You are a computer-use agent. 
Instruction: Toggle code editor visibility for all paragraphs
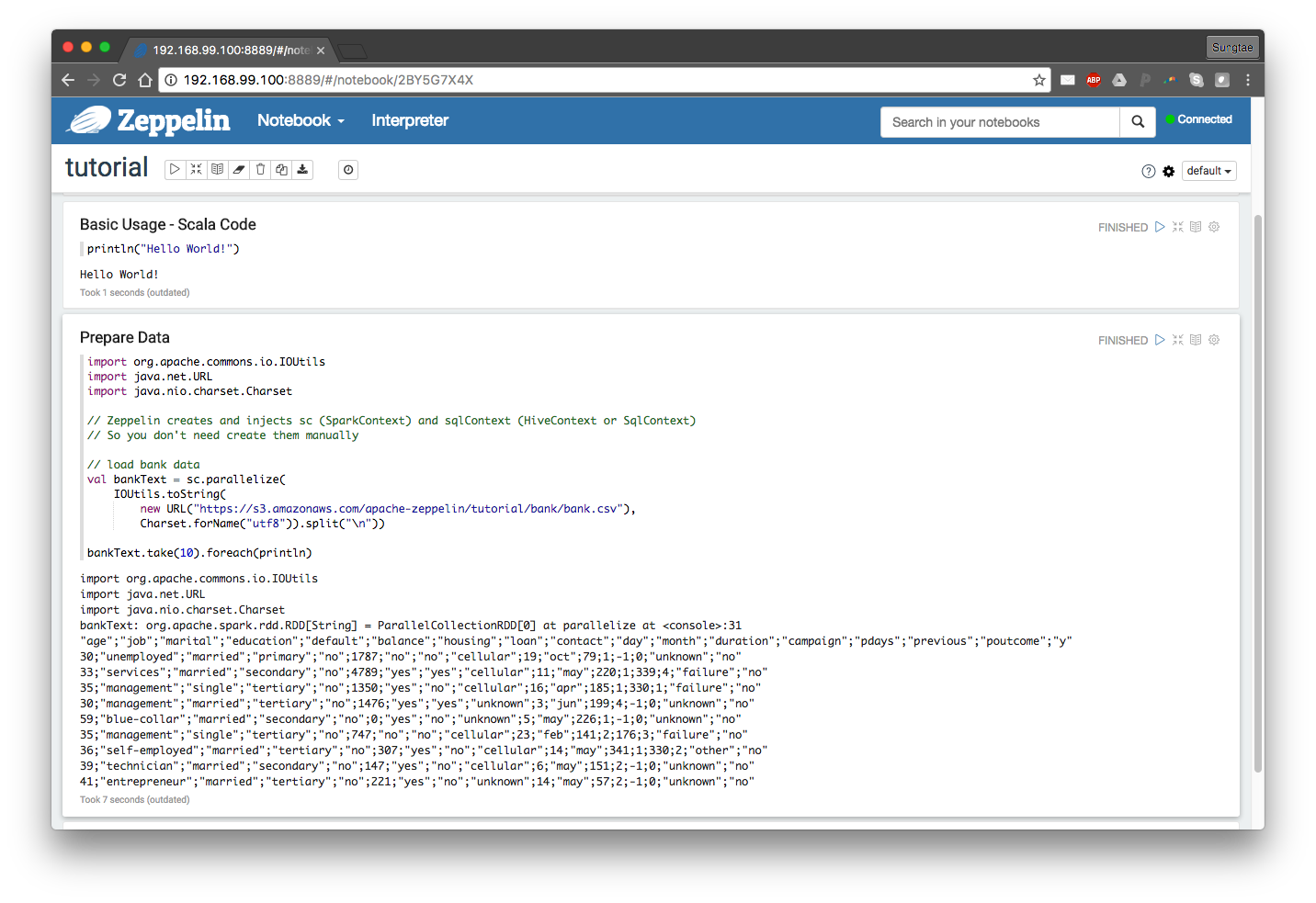click(196, 170)
